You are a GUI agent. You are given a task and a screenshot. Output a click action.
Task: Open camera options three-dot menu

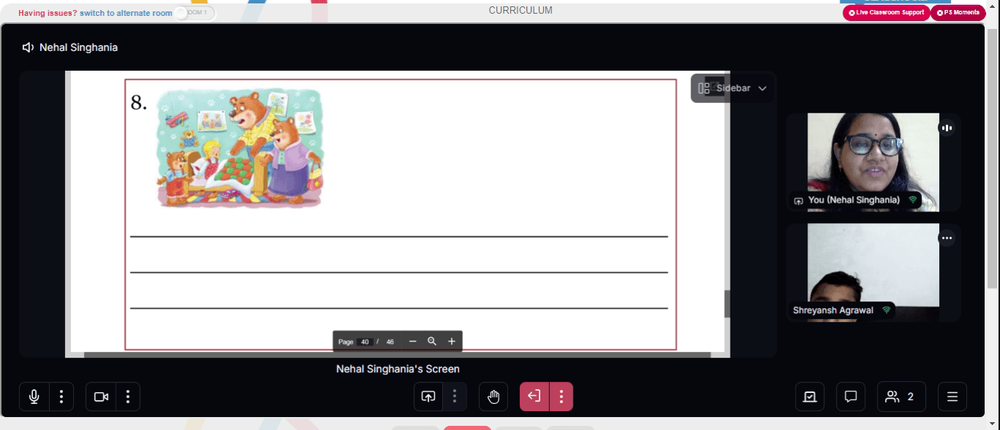[x=128, y=397]
